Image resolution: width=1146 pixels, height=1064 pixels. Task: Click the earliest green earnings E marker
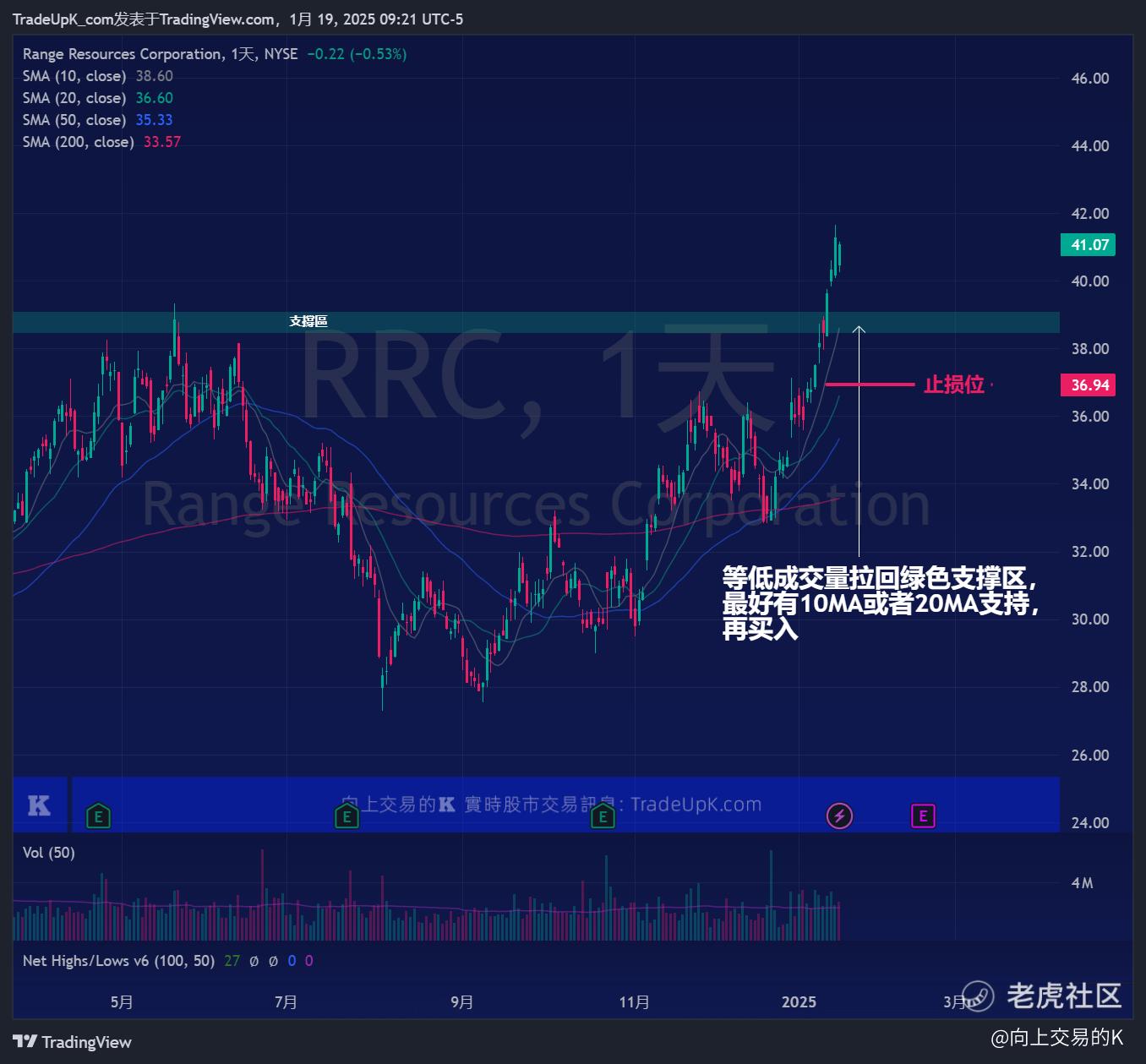[99, 816]
